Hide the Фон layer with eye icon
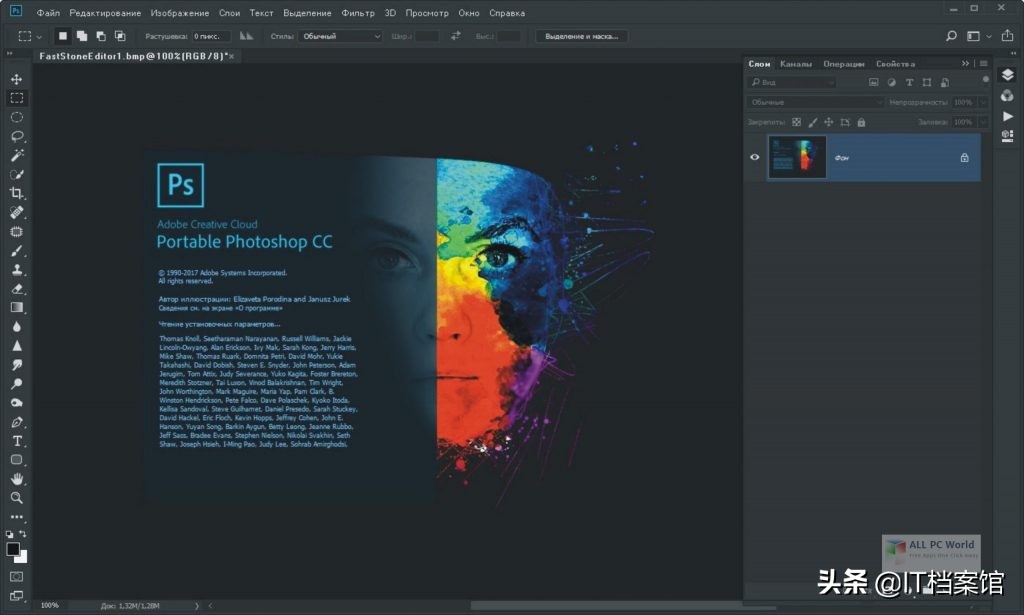This screenshot has width=1024, height=615. pos(755,157)
